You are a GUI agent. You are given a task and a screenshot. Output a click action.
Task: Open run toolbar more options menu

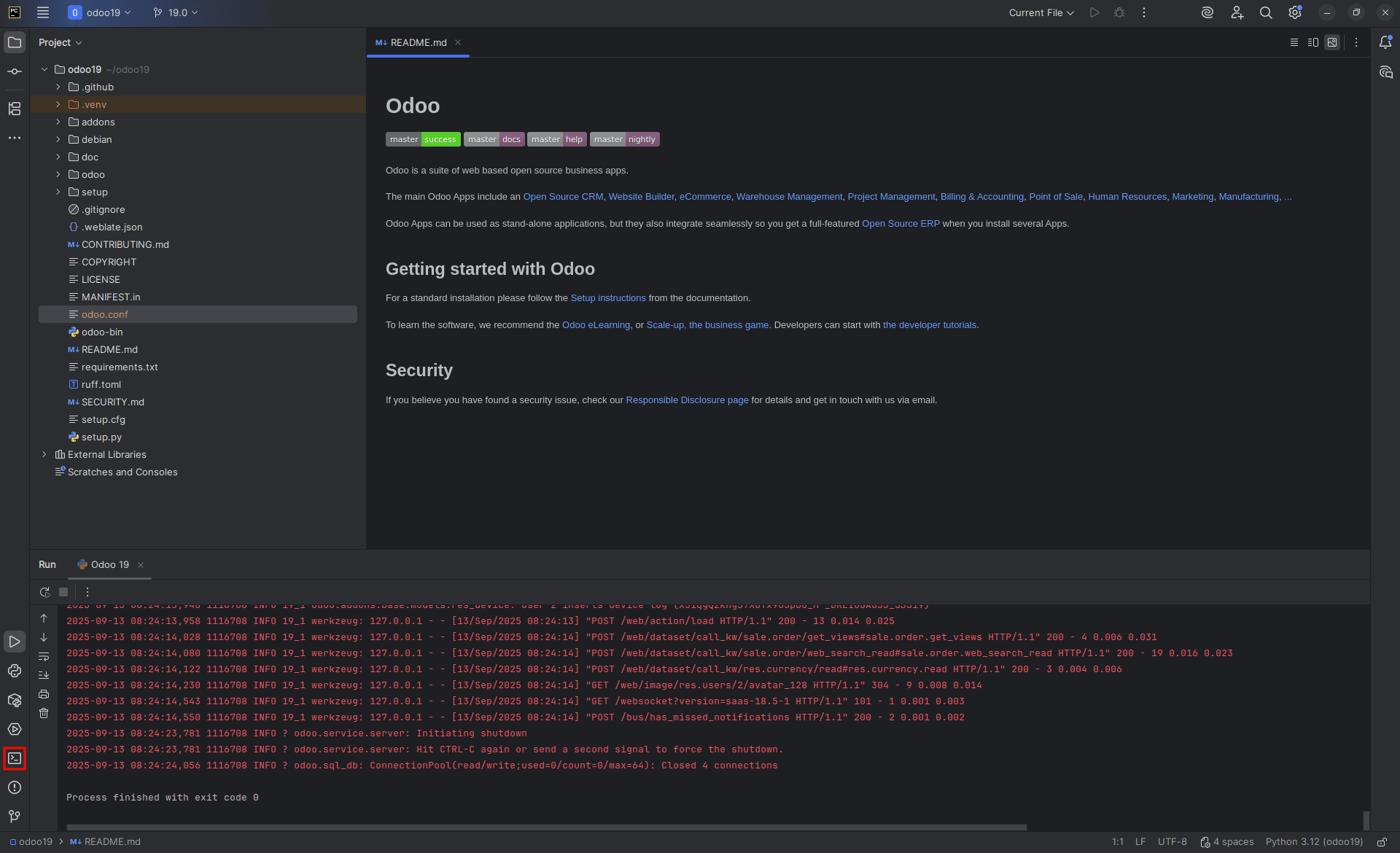click(x=87, y=592)
